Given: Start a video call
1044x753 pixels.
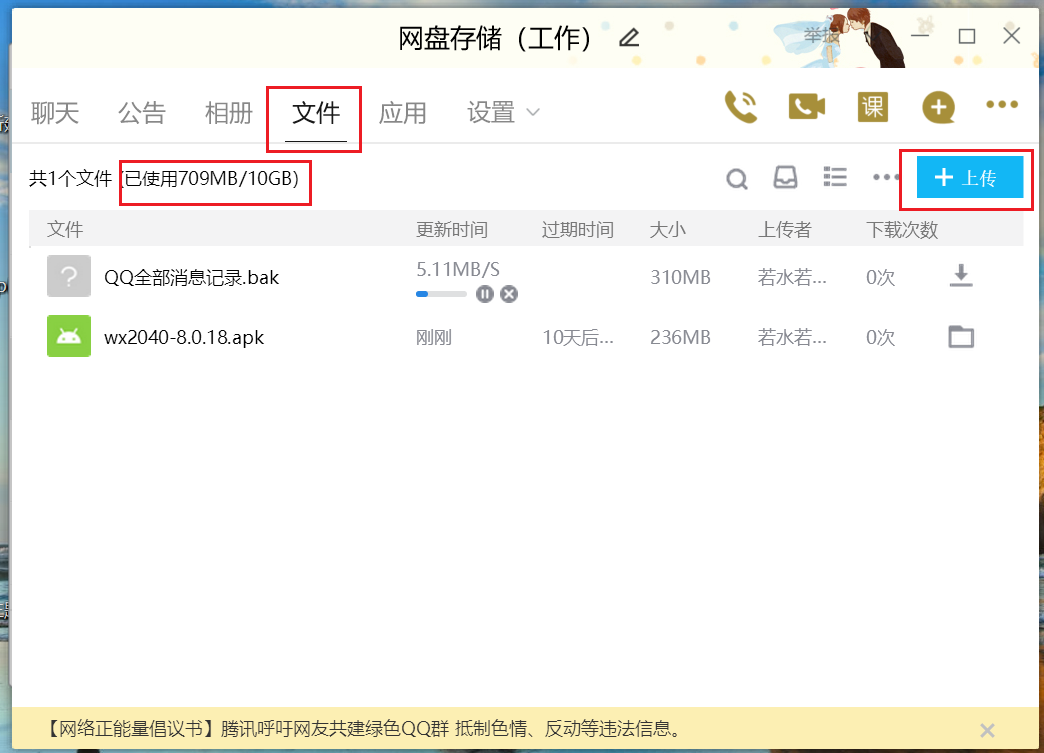Looking at the screenshot, I should (x=806, y=106).
